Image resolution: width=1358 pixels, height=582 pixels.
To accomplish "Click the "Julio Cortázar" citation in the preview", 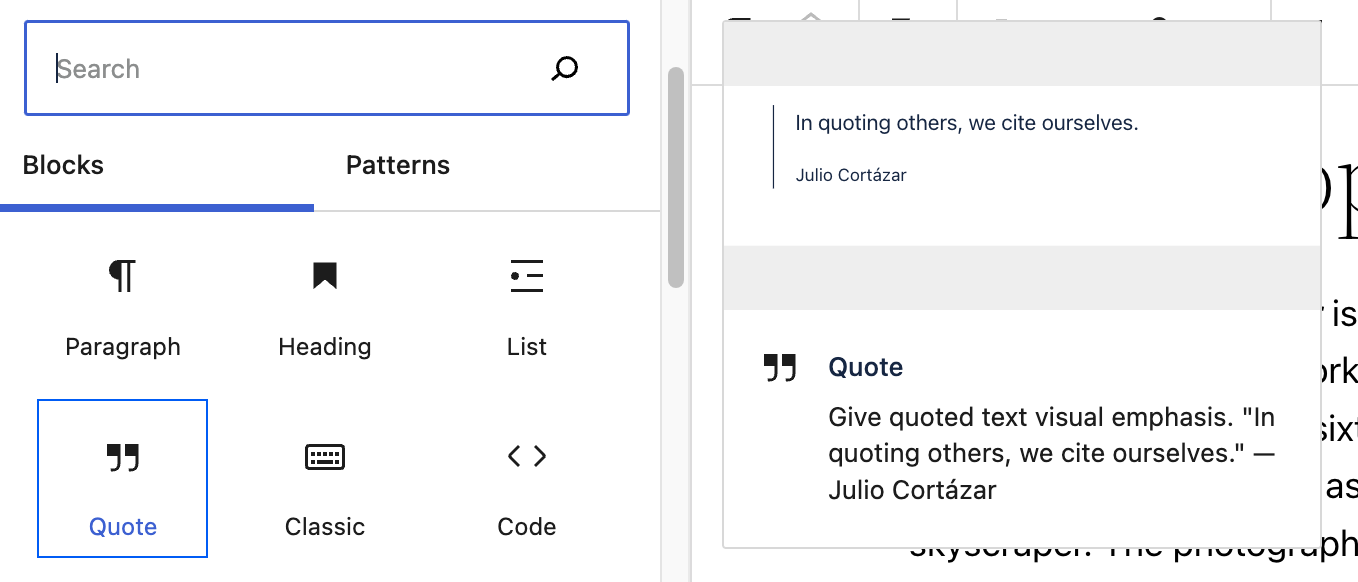I will point(851,175).
